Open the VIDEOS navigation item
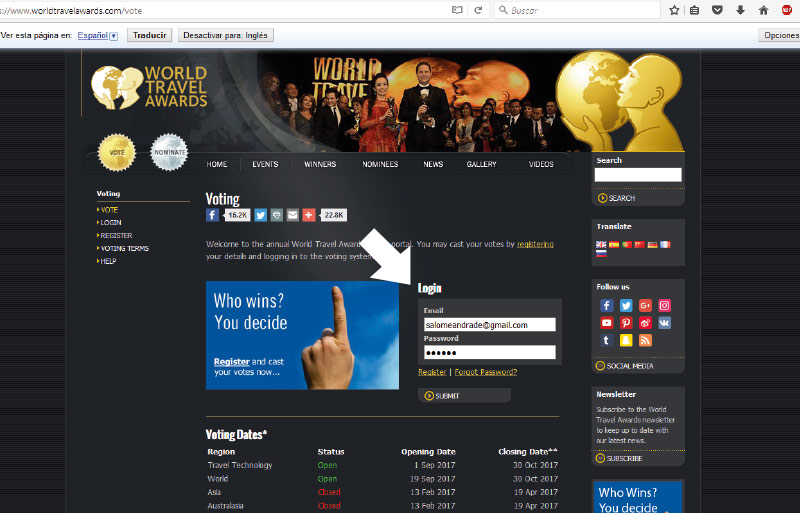Screen dimensions: 800x513 541,164
